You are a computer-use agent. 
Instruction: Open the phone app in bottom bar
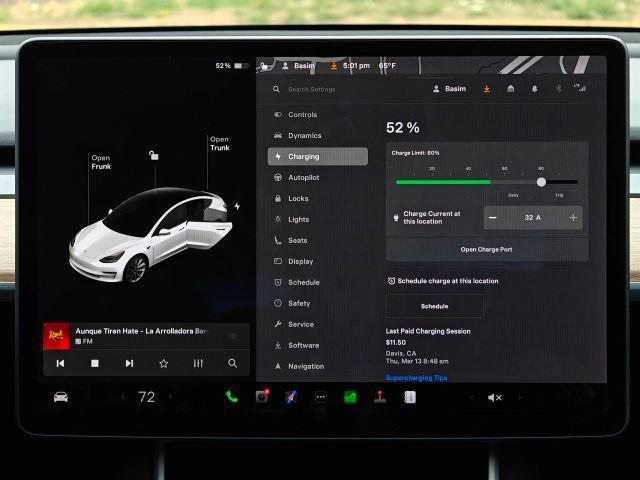click(x=232, y=397)
